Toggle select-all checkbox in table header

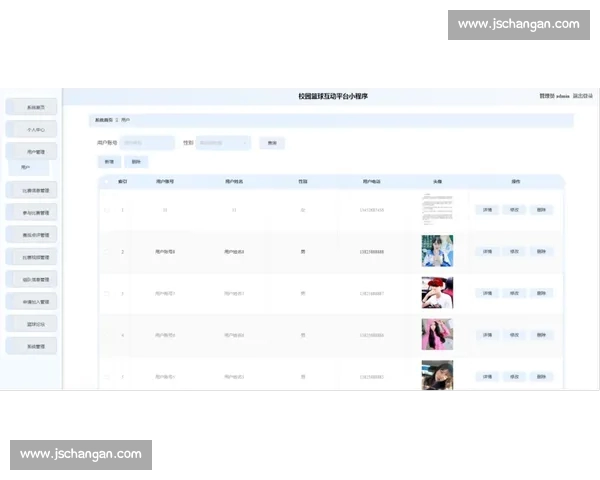coord(107,182)
